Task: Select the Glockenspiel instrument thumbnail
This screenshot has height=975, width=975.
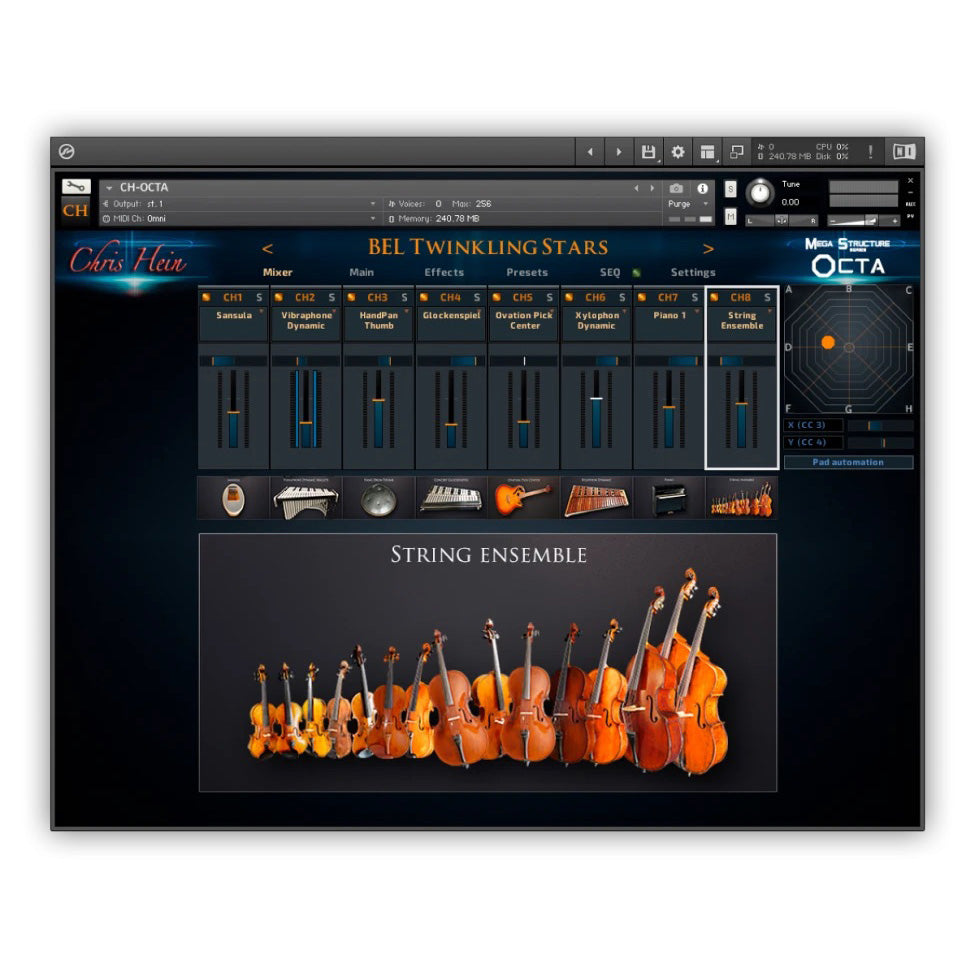Action: (x=451, y=498)
